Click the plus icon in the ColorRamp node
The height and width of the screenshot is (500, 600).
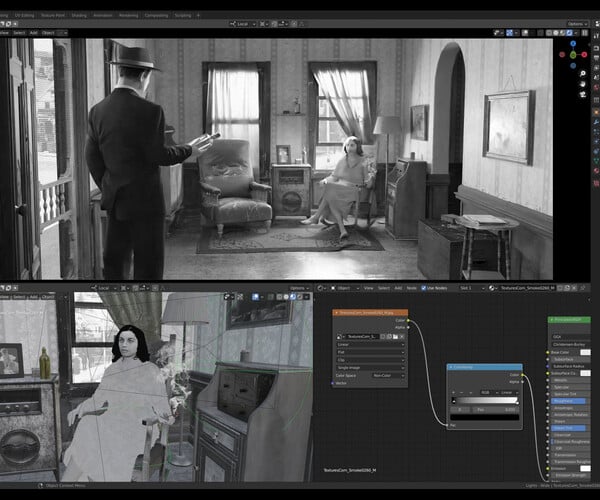tap(453, 393)
